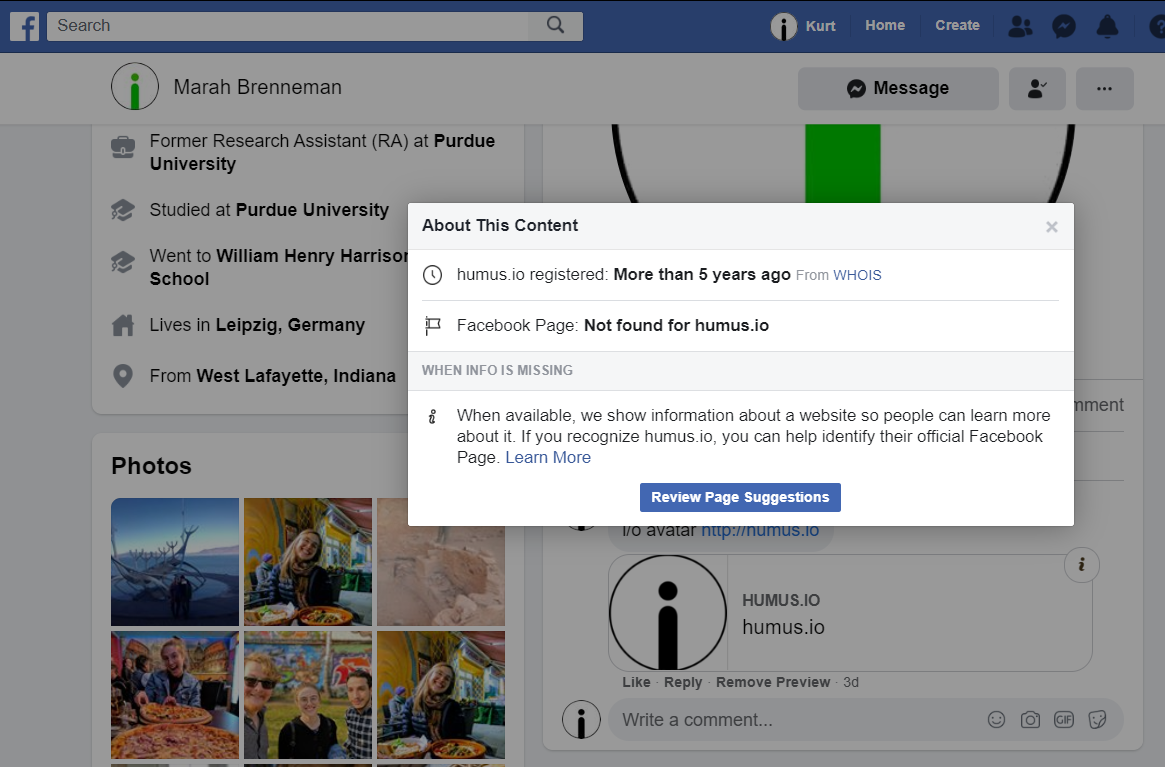This screenshot has height=767, width=1165.
Task: Open the WHOIS link
Action: 857,275
